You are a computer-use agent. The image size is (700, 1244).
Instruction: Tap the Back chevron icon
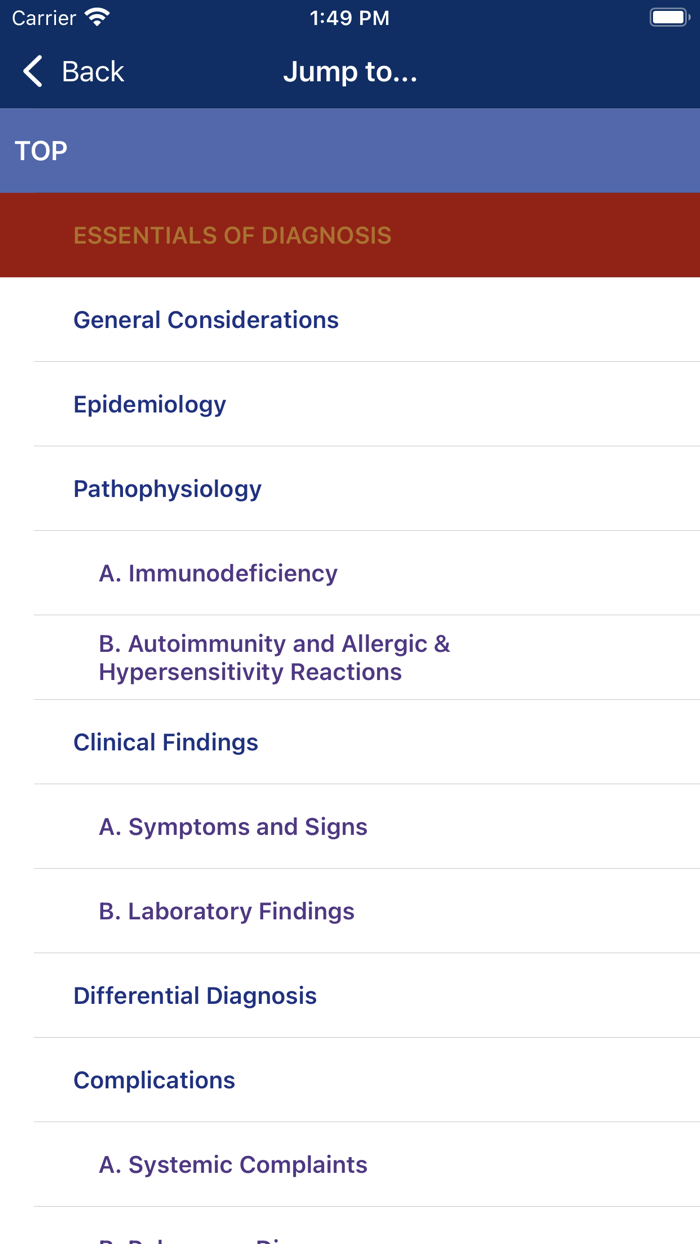click(x=33, y=71)
